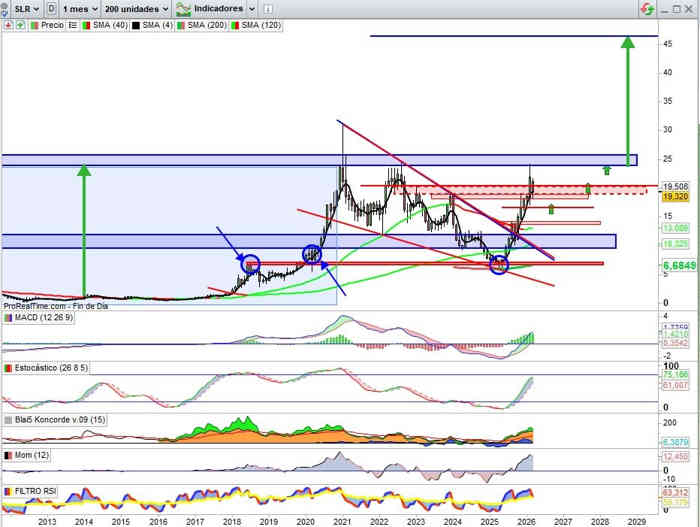Expand the '1 mes' timeframe dropdown

pos(80,8)
